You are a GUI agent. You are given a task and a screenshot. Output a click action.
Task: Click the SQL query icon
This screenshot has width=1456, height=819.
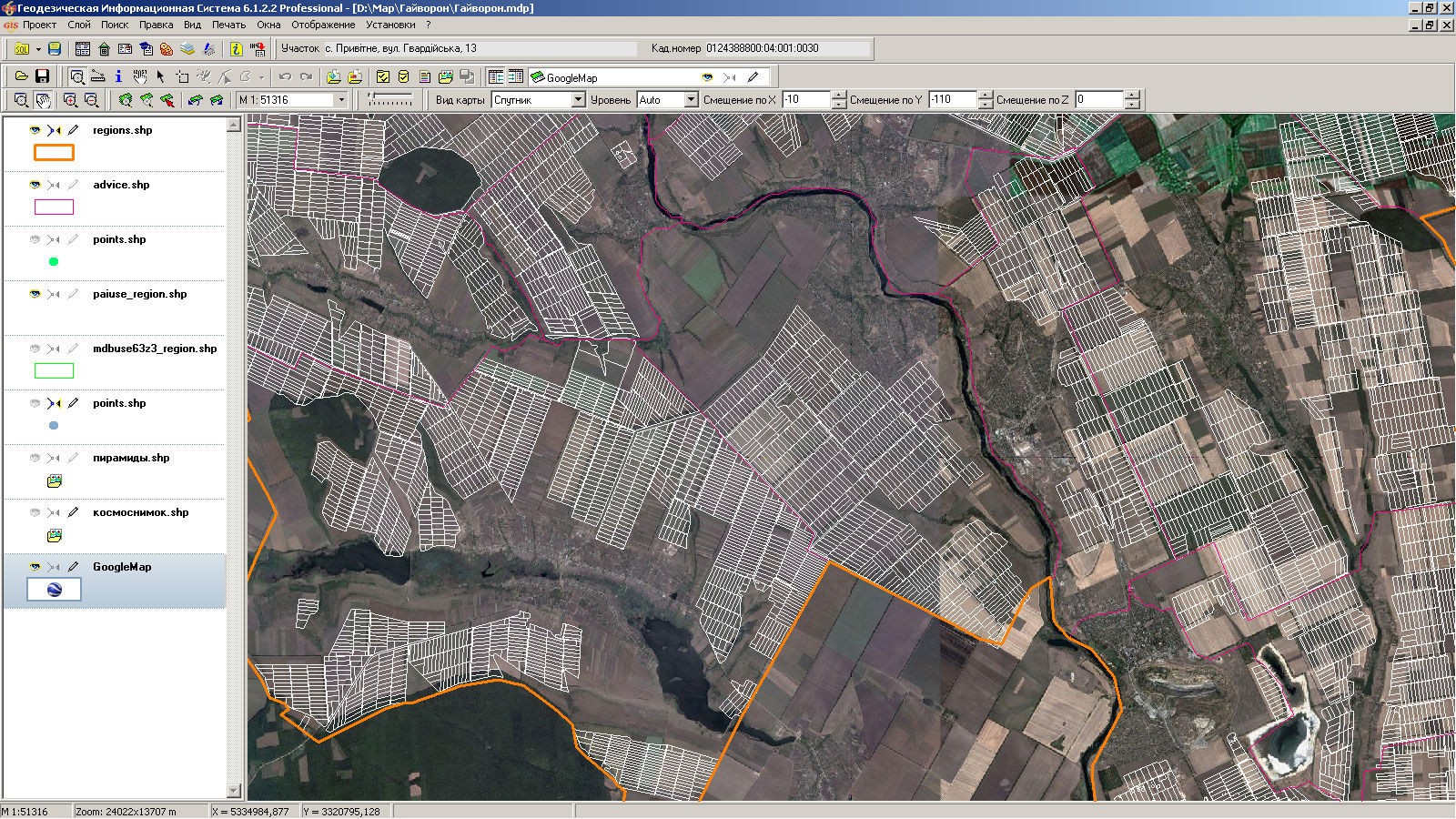click(22, 49)
